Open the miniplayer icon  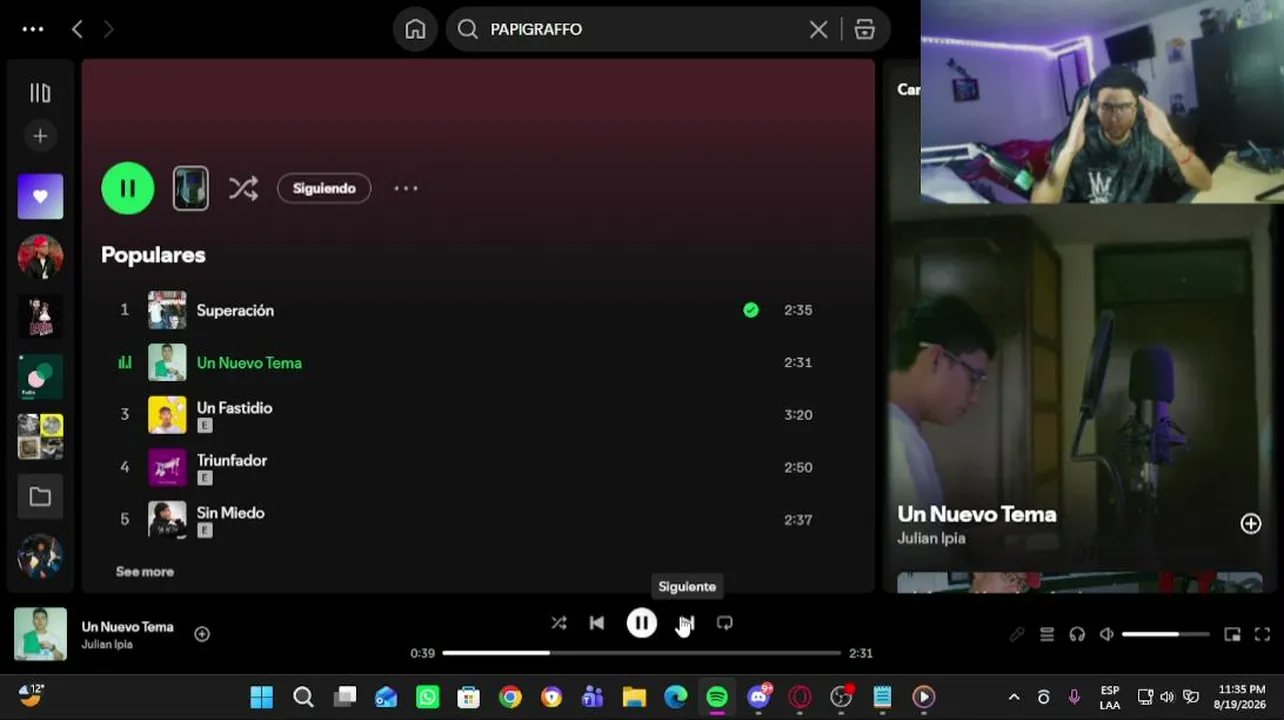[x=1233, y=634]
